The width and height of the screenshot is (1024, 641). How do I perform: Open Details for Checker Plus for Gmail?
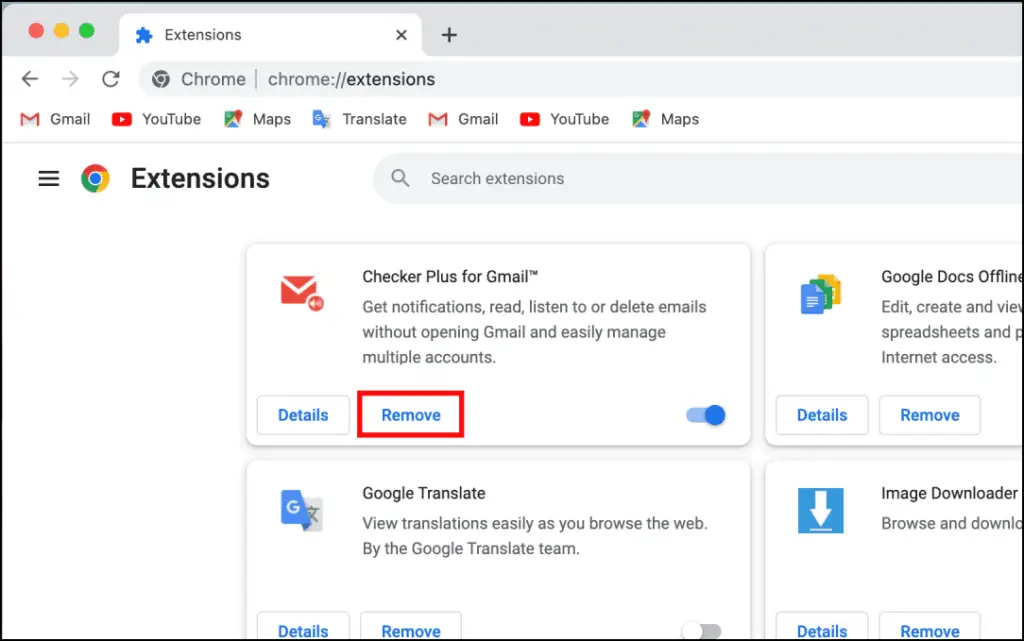[x=303, y=415]
